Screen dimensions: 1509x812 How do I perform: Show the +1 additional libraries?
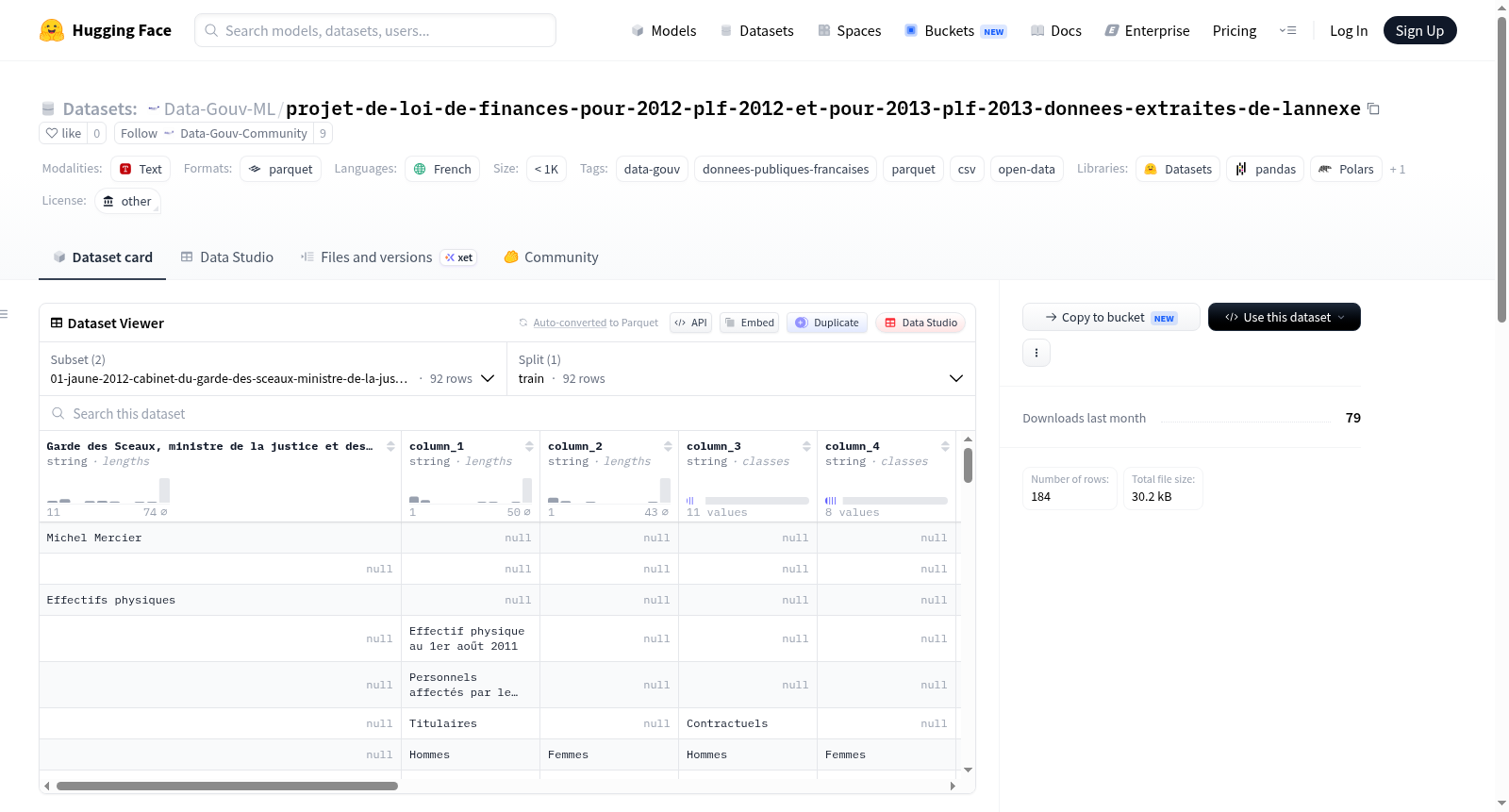pos(1398,169)
